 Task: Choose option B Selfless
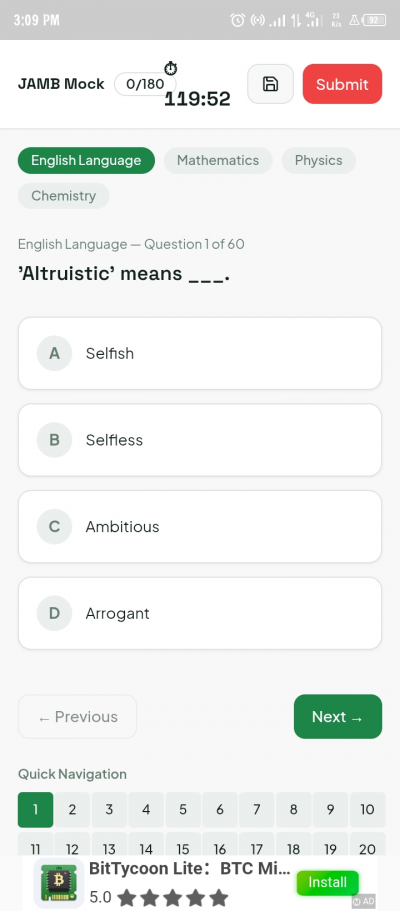point(200,440)
